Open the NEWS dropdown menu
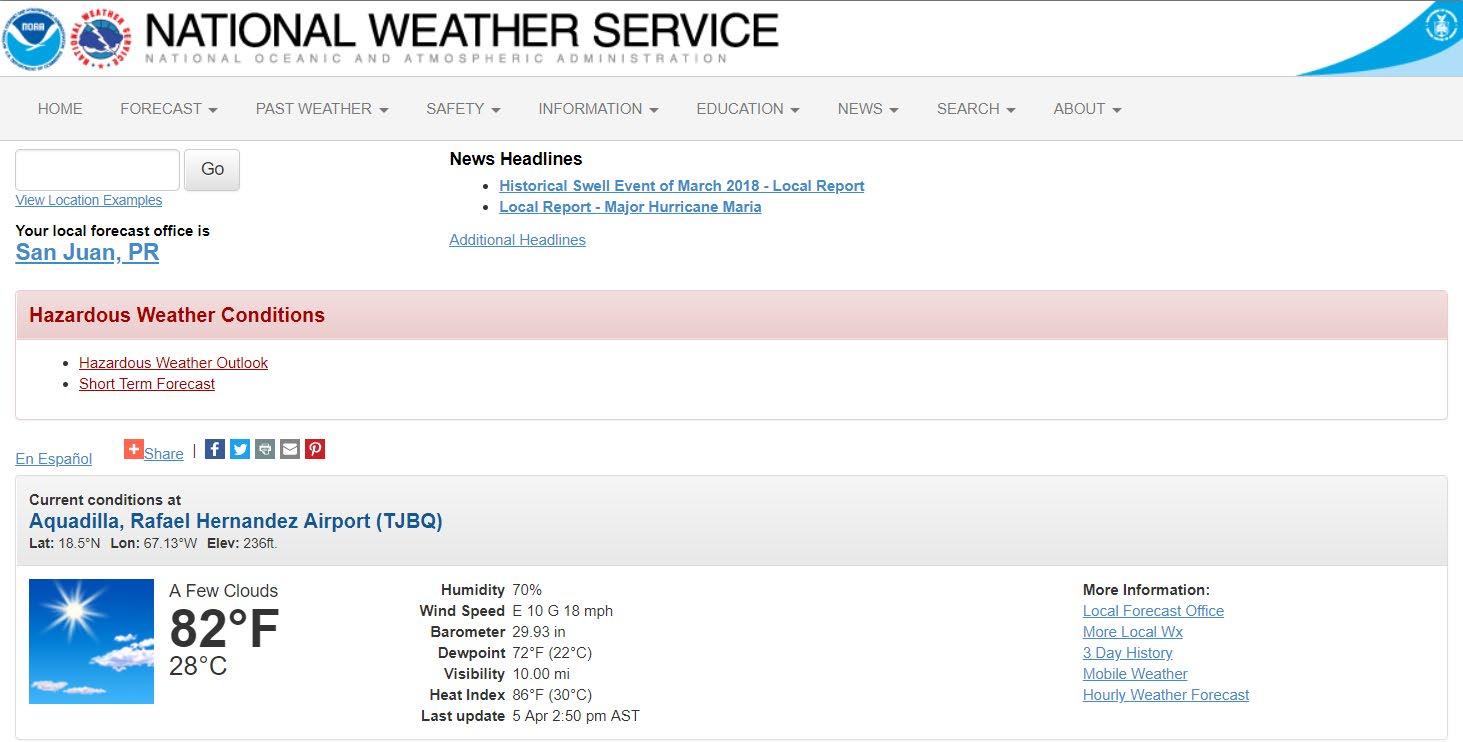 point(868,109)
